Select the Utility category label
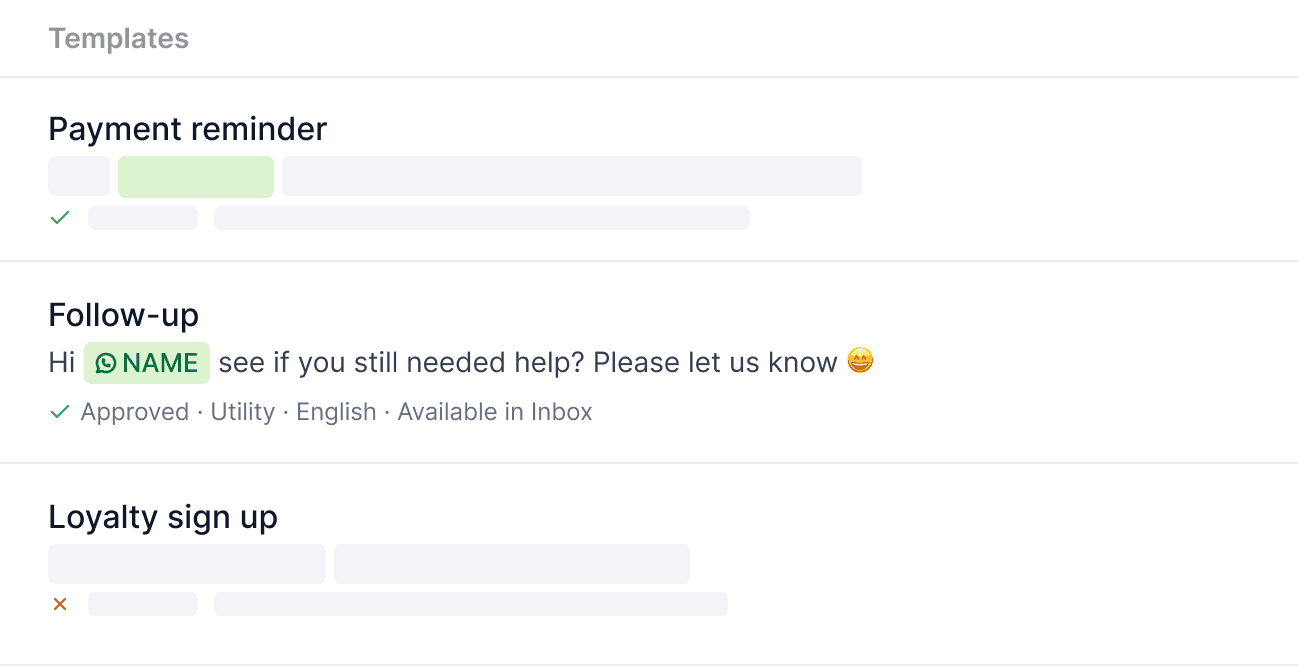Screen dimensions: 1298x666 coord(242,411)
